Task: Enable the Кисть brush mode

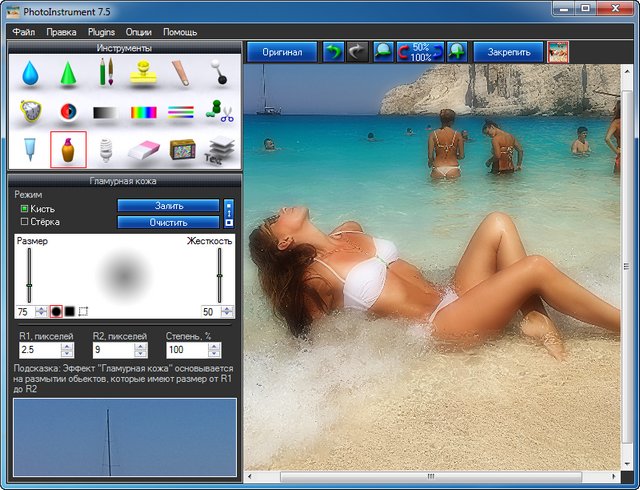Action: click(x=25, y=208)
